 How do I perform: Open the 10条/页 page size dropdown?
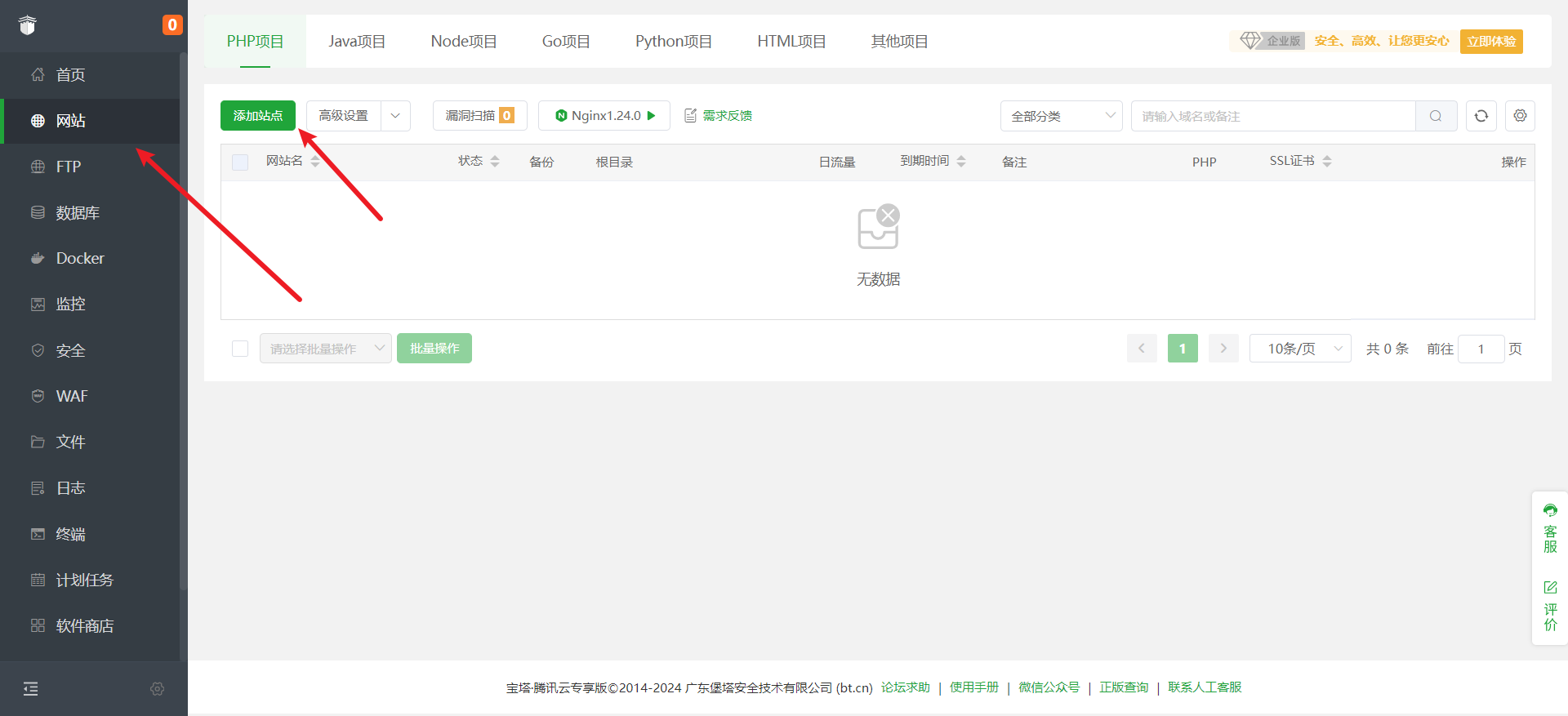(x=1300, y=349)
